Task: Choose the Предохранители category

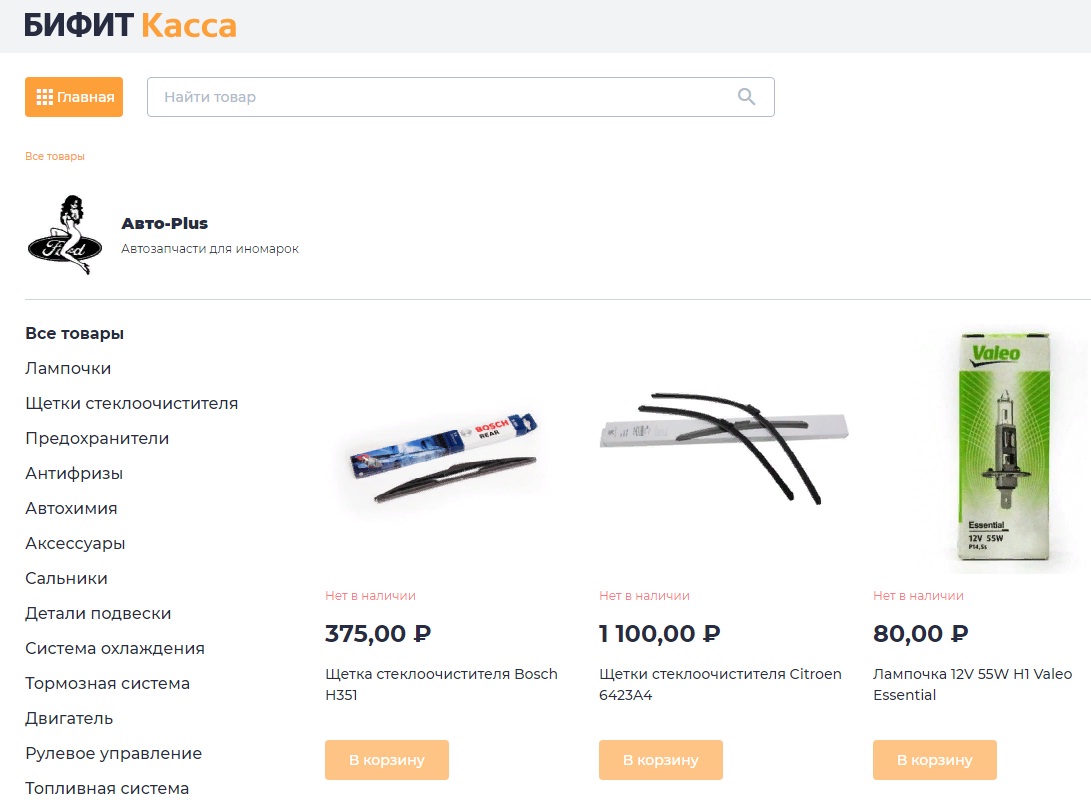Action: (97, 438)
